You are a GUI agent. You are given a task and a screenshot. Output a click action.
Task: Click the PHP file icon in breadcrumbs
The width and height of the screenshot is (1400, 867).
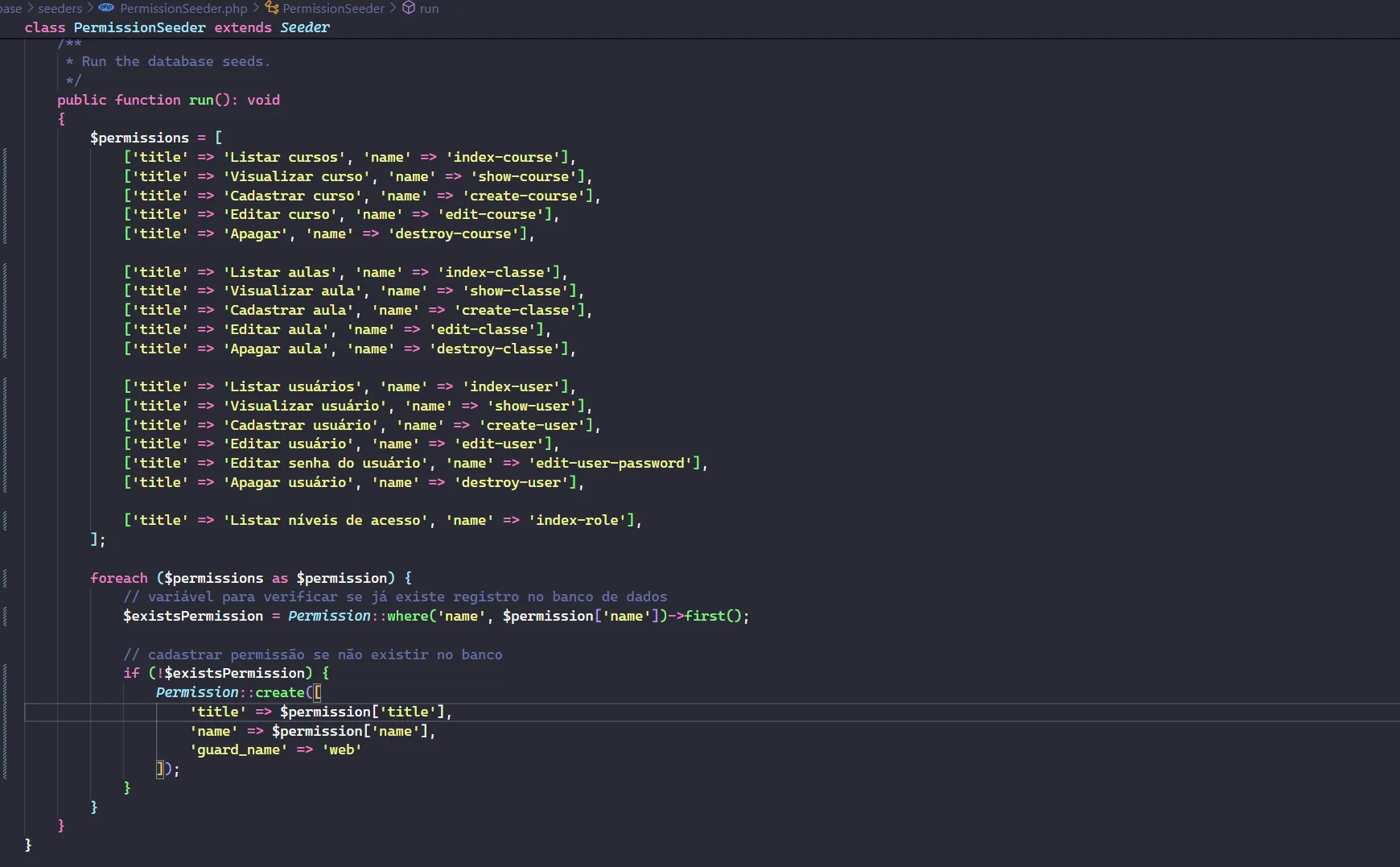[x=106, y=8]
